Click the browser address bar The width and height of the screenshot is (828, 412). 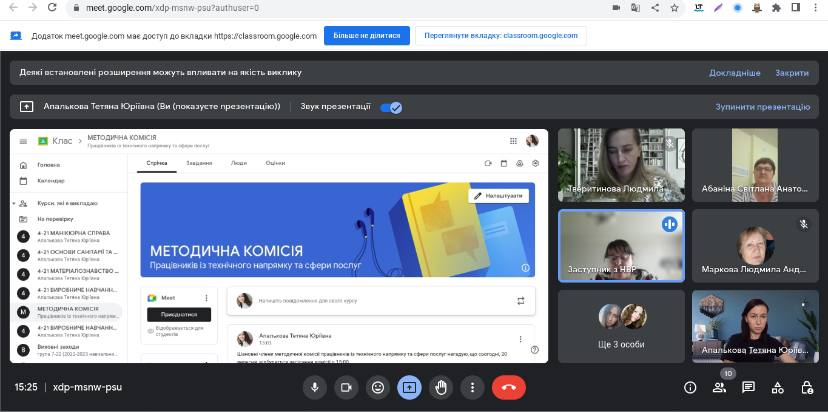point(338,8)
